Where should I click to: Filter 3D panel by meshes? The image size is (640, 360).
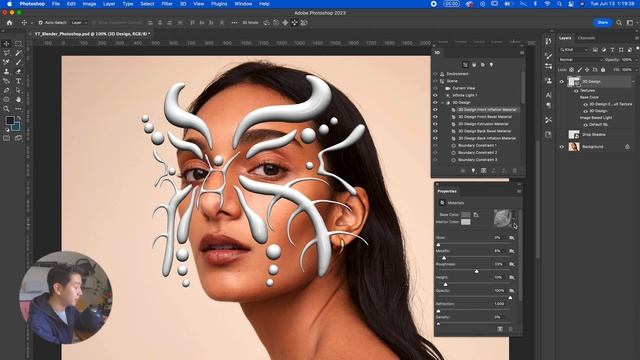(x=474, y=64)
